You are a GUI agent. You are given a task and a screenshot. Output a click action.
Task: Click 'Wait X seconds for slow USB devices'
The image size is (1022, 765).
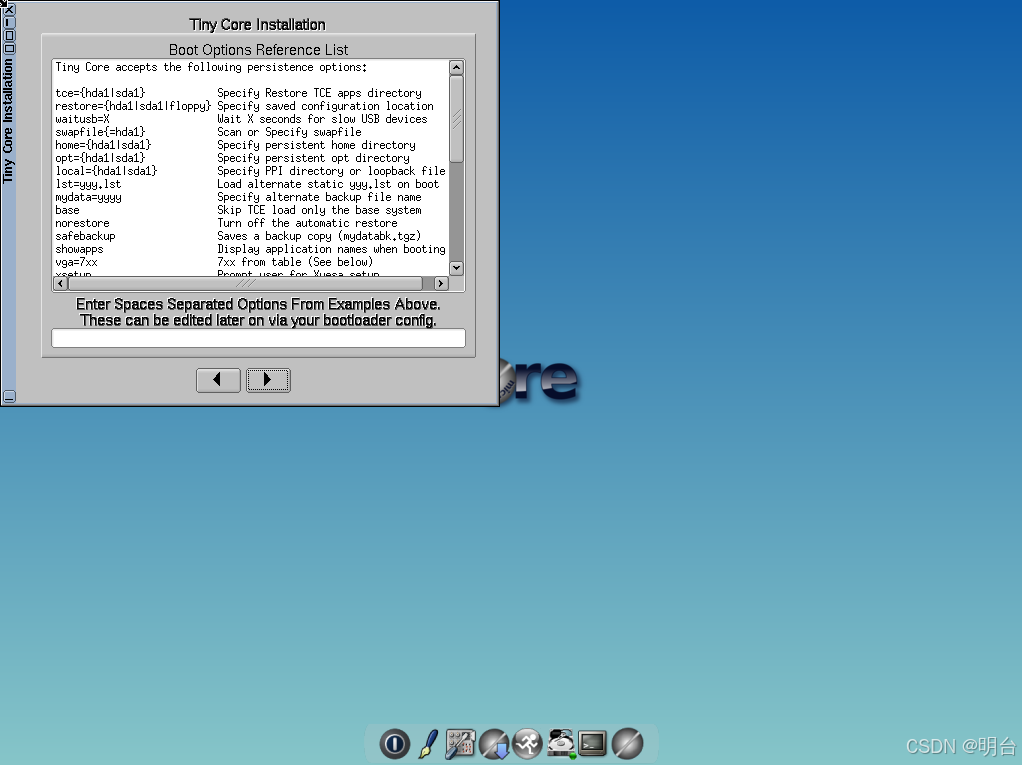point(322,119)
